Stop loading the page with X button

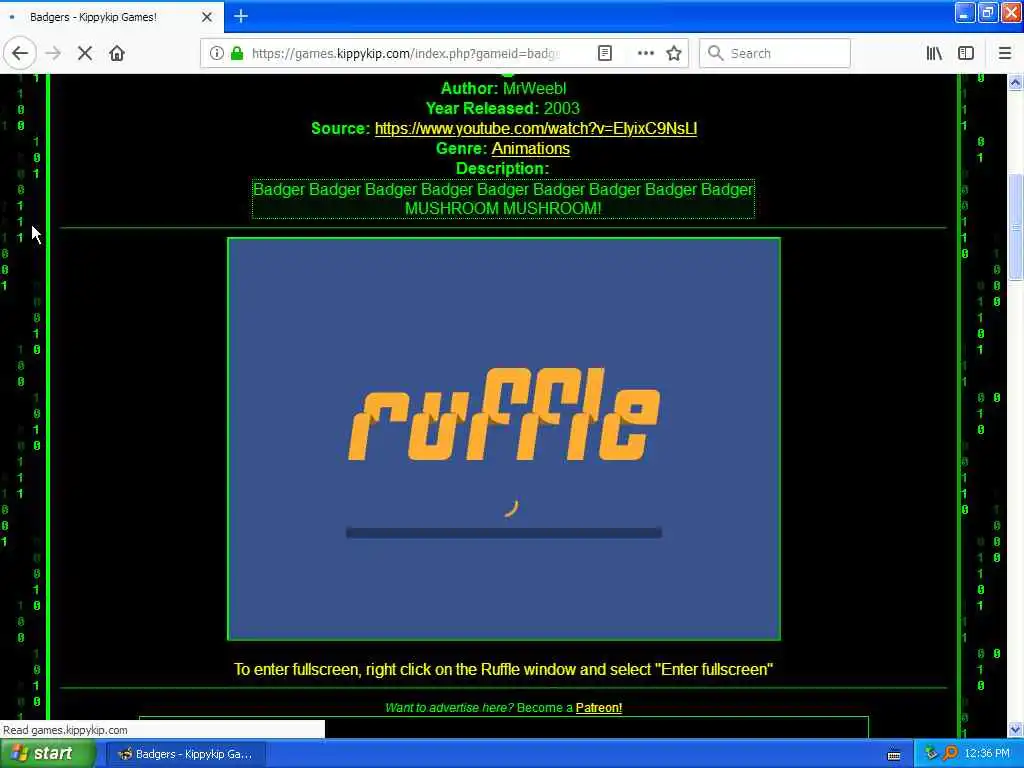click(85, 53)
